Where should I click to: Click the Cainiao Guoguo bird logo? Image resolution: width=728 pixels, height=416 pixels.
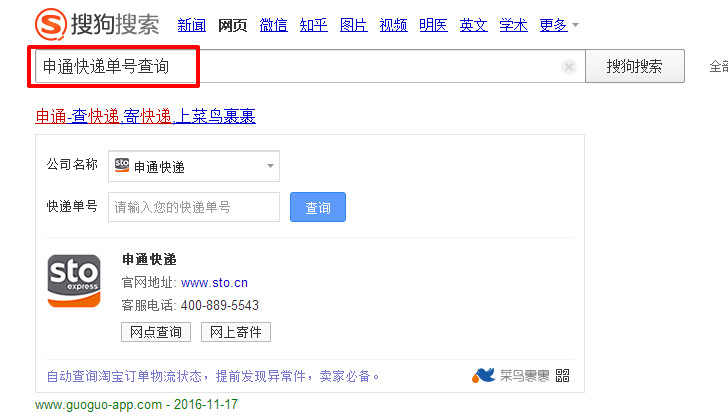pos(484,375)
